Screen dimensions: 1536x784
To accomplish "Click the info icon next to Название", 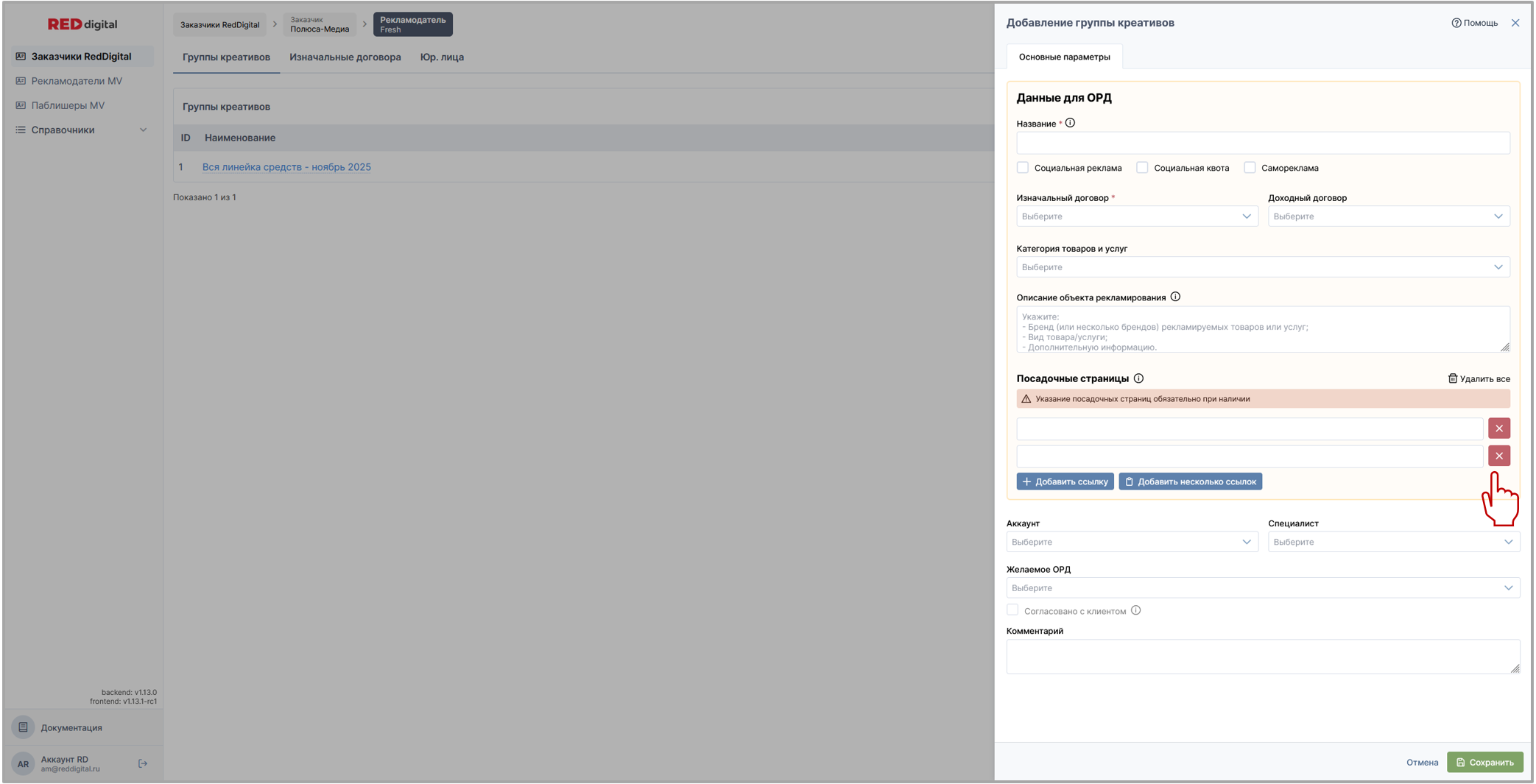I will (1070, 123).
